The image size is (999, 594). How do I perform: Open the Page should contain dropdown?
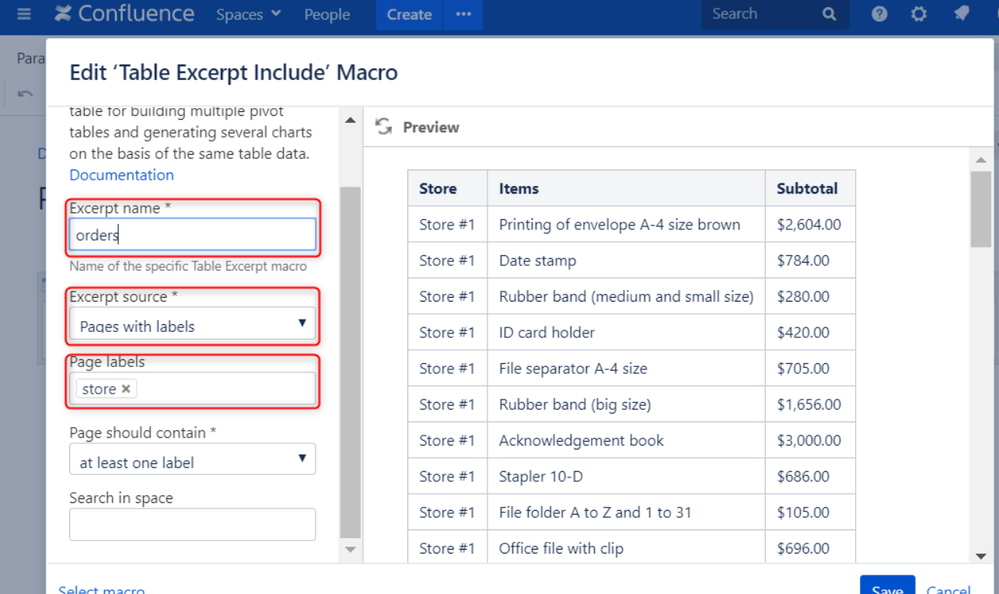[x=192, y=460]
